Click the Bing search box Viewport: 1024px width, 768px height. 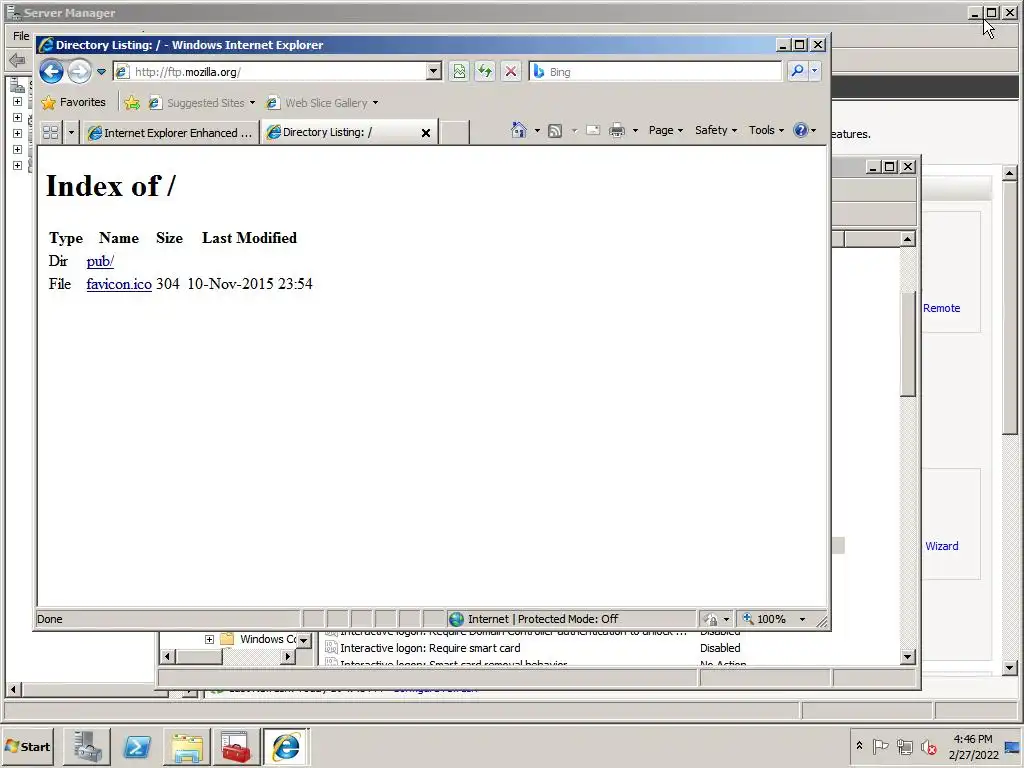point(656,72)
